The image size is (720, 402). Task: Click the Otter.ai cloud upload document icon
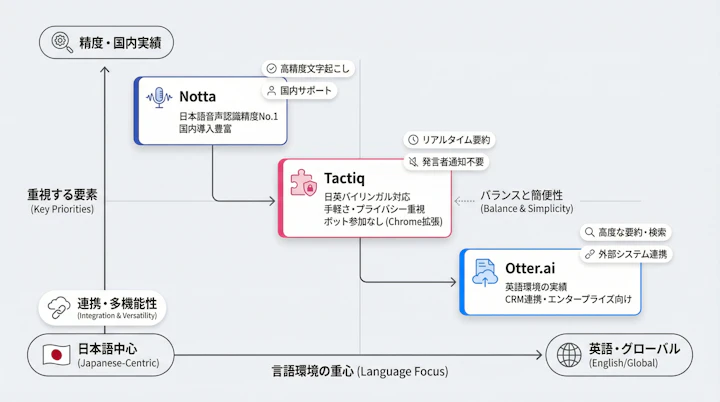point(485,273)
